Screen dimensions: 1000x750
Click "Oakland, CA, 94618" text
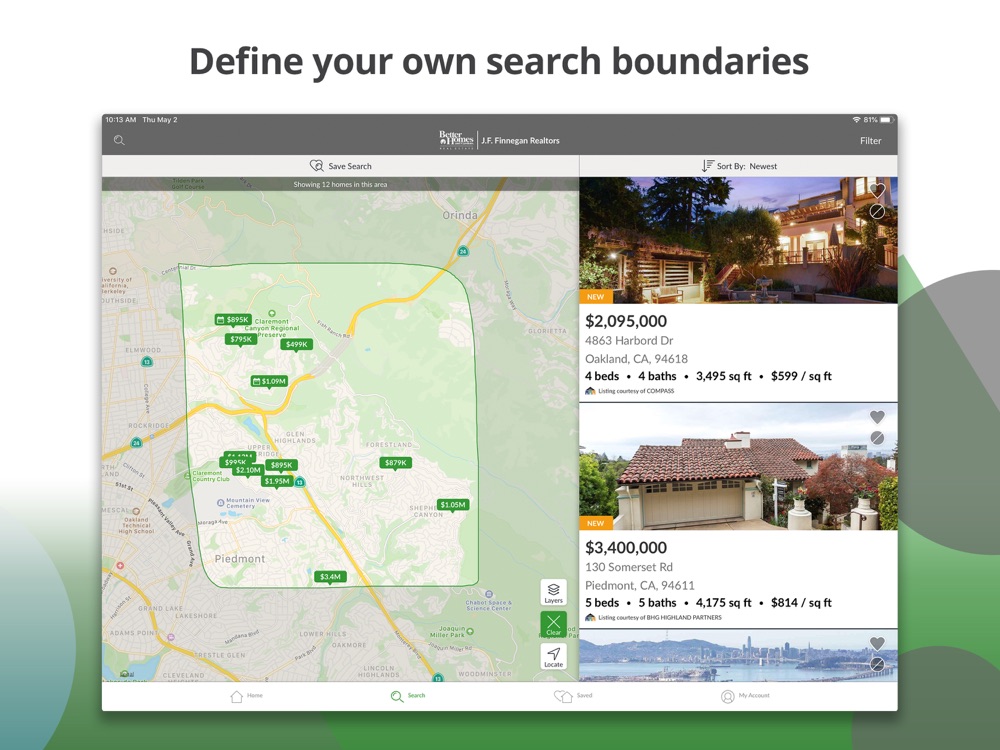636,358
